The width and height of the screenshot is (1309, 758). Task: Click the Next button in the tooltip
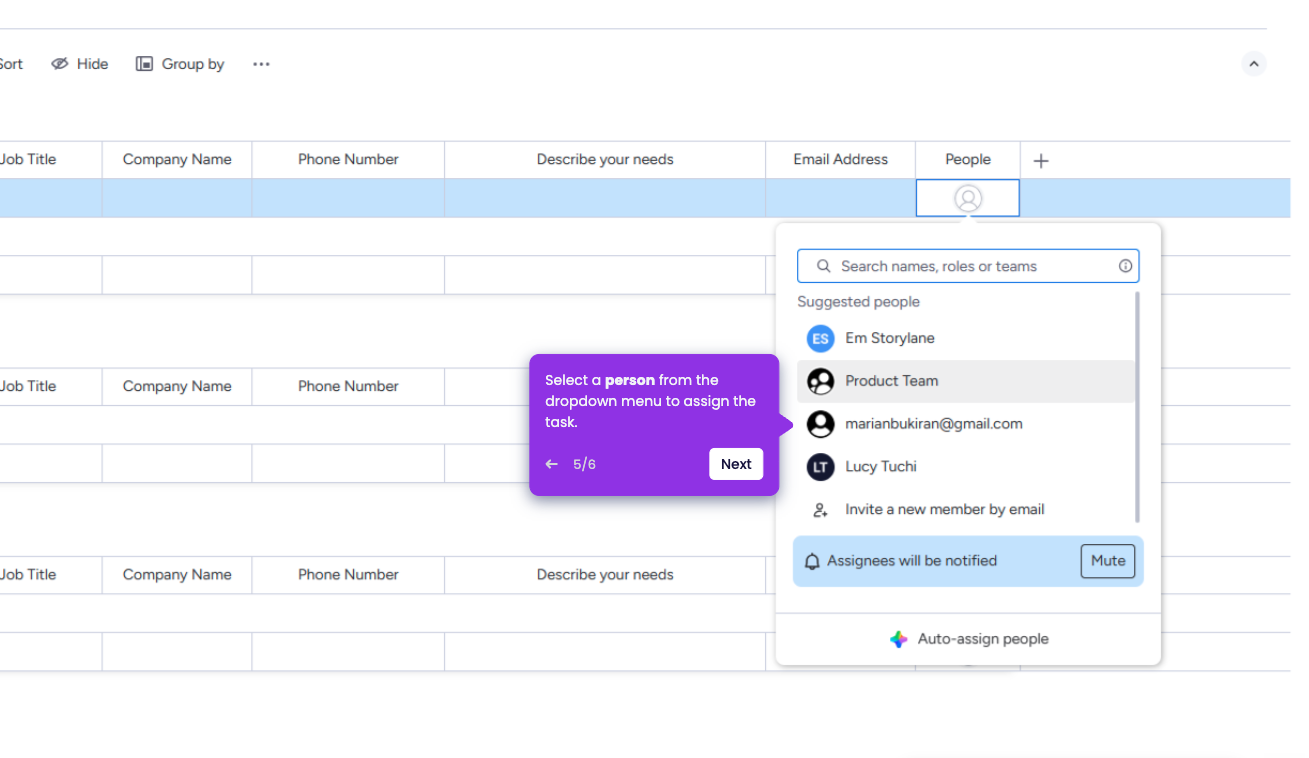pos(736,464)
